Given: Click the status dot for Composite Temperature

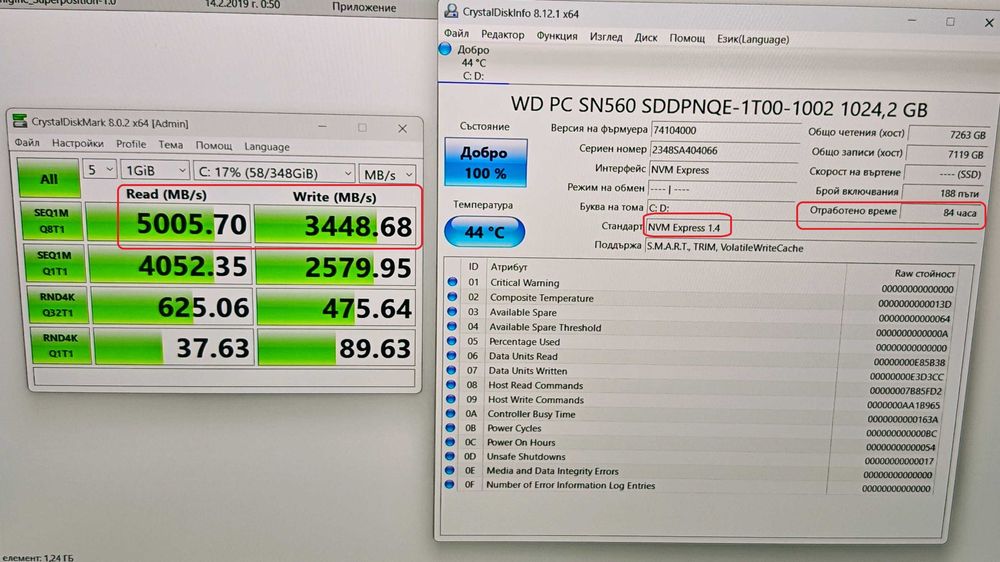Looking at the screenshot, I should coord(452,297).
